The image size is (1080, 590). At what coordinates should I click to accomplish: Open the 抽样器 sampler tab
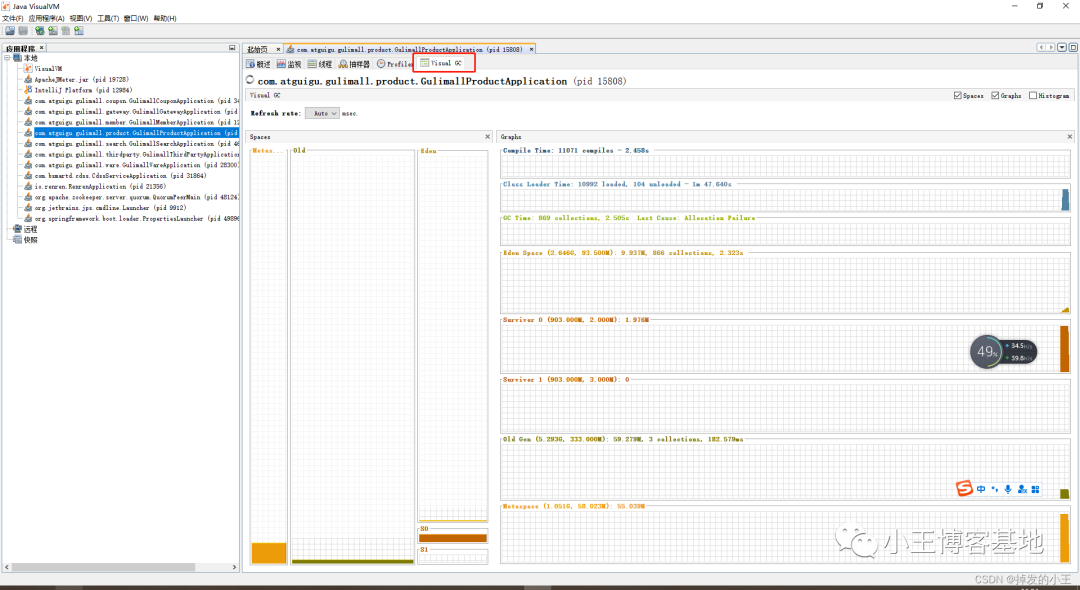354,64
